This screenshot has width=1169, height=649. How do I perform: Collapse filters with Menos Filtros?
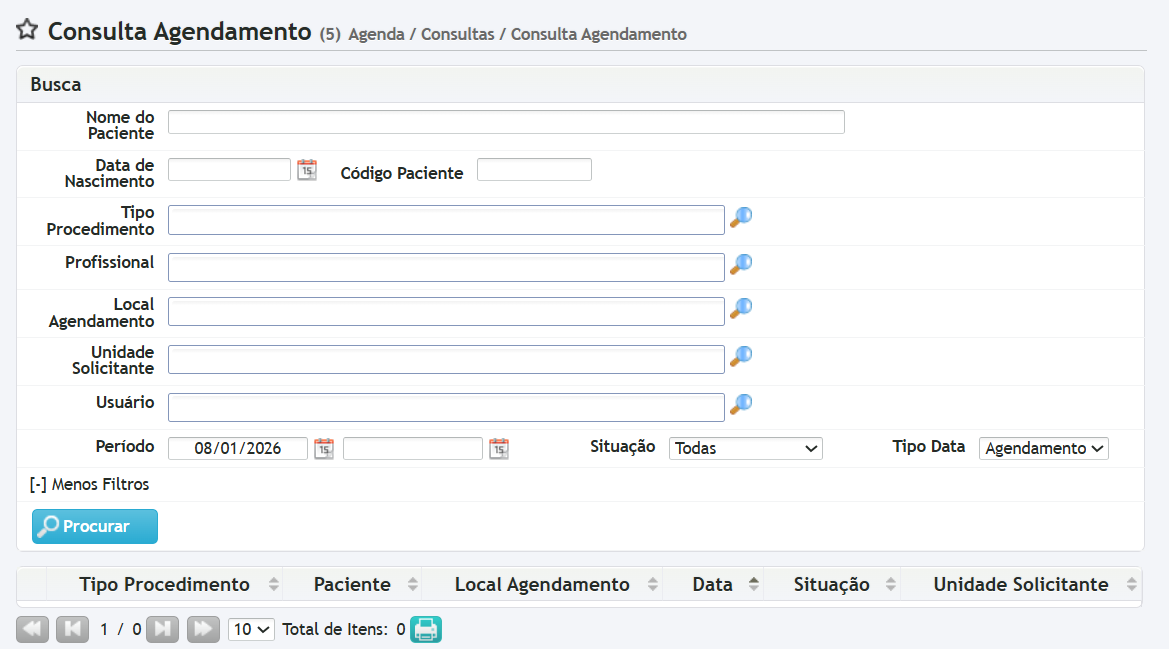tap(90, 485)
